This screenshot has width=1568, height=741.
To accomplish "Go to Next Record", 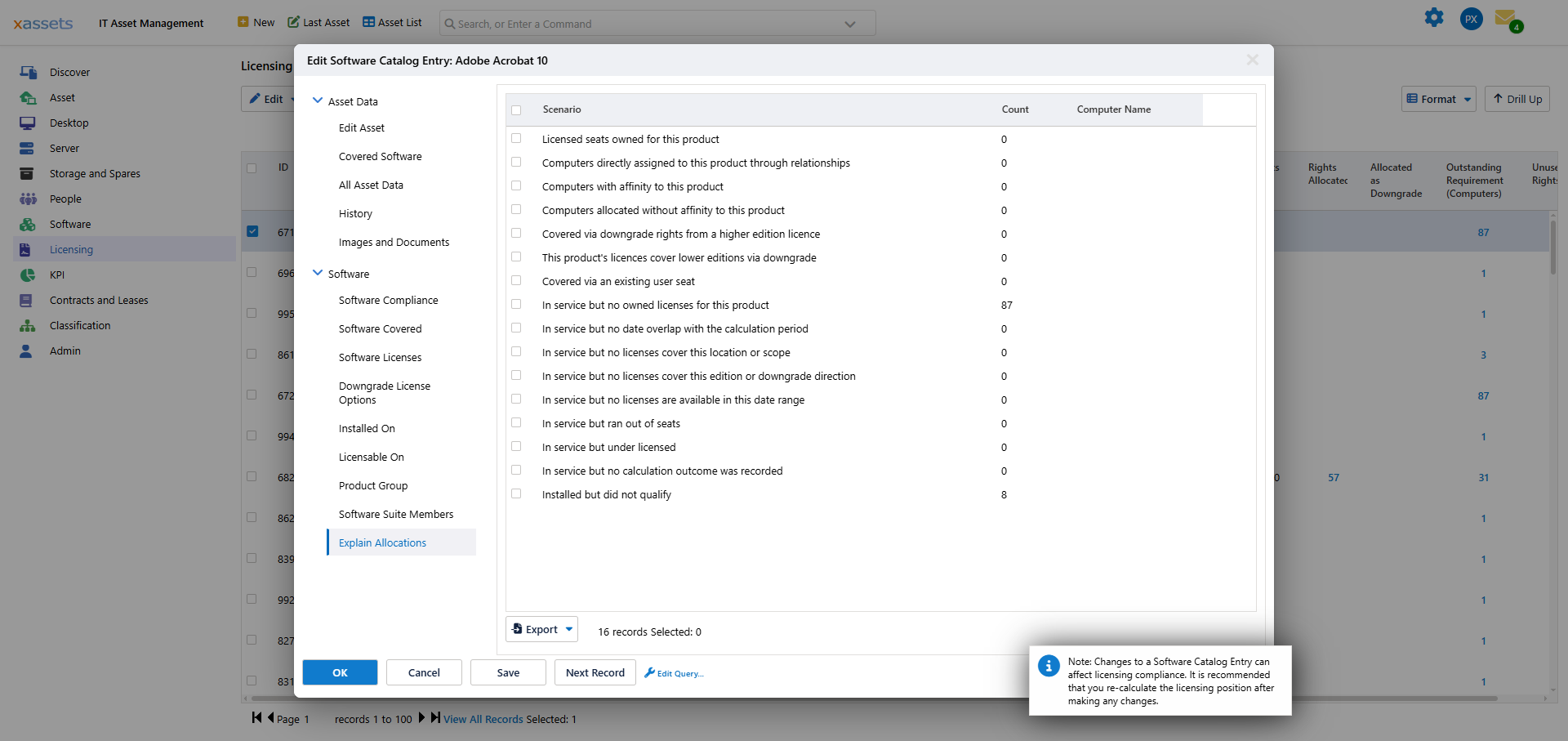I will coord(595,672).
